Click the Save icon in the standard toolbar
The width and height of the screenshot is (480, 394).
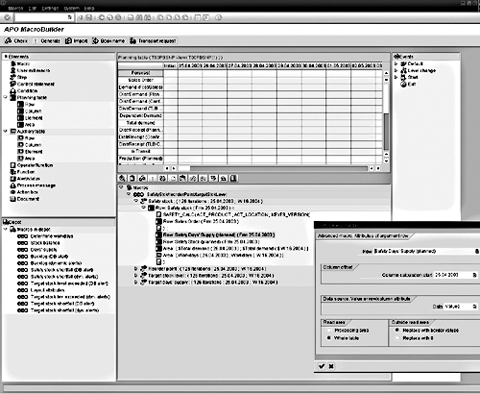[x=89, y=17]
